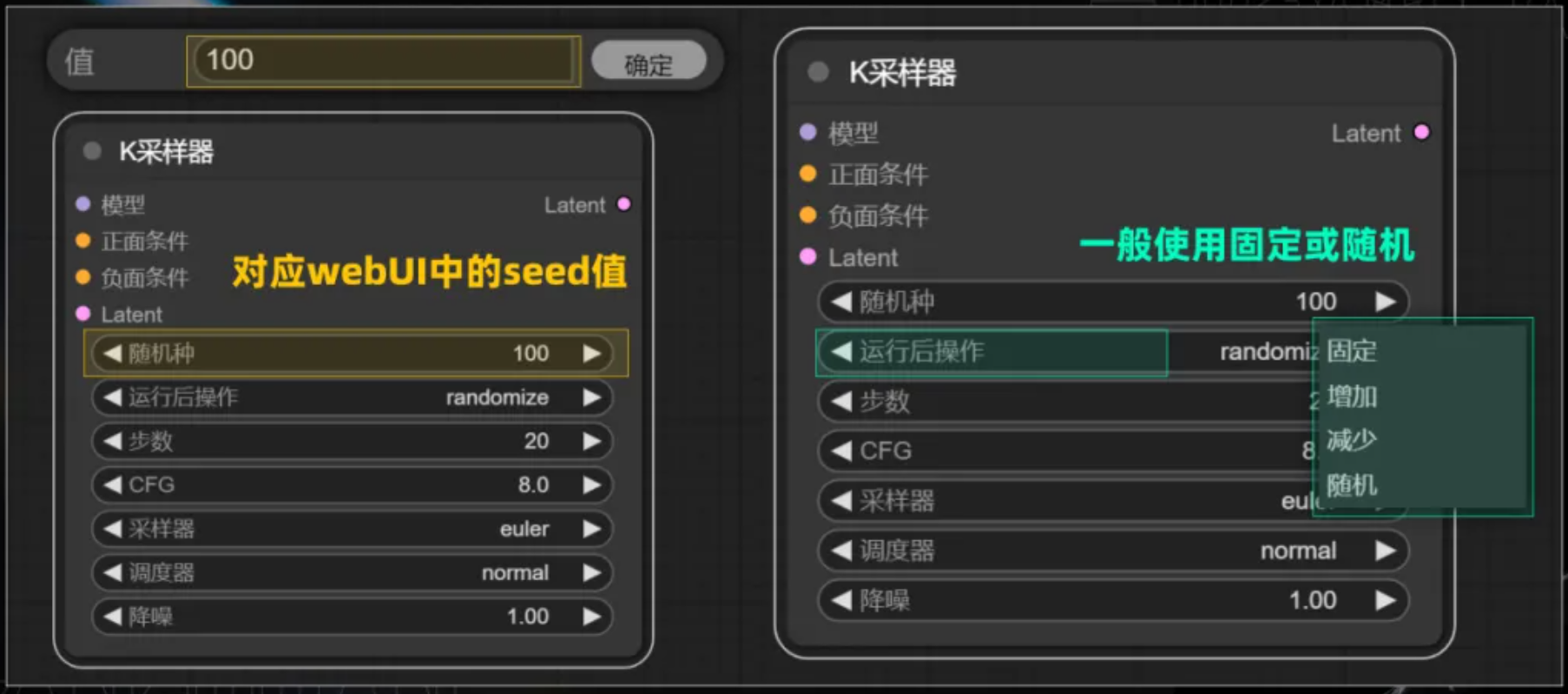Increase 随机种 with right arrow in left node
The image size is (1568, 694).
(x=592, y=354)
